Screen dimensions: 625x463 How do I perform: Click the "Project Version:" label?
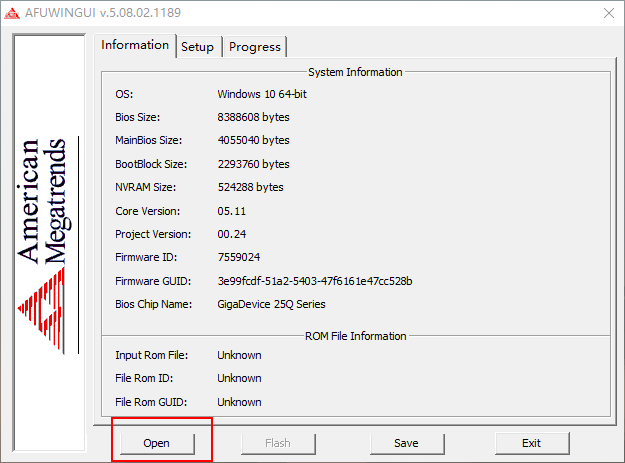click(x=153, y=234)
